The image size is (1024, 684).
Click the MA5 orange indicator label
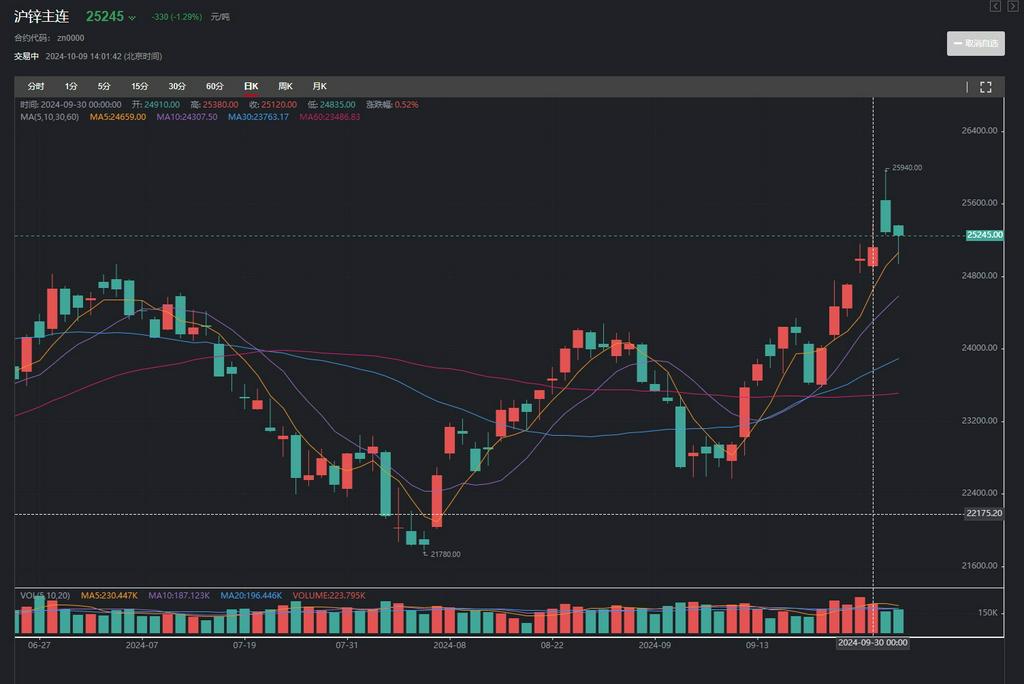[118, 117]
